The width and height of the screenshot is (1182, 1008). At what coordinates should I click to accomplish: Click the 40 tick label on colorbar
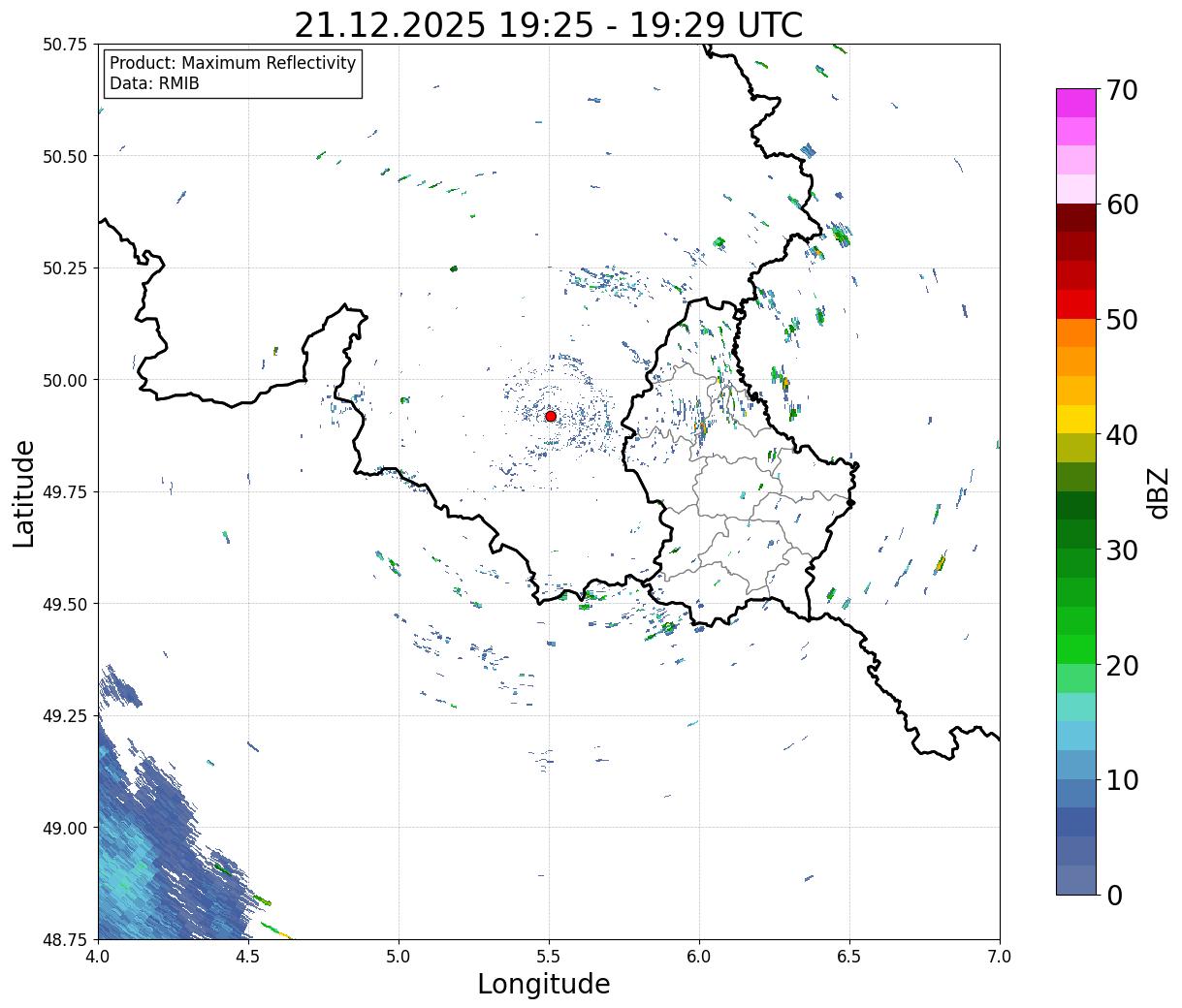[x=1122, y=434]
